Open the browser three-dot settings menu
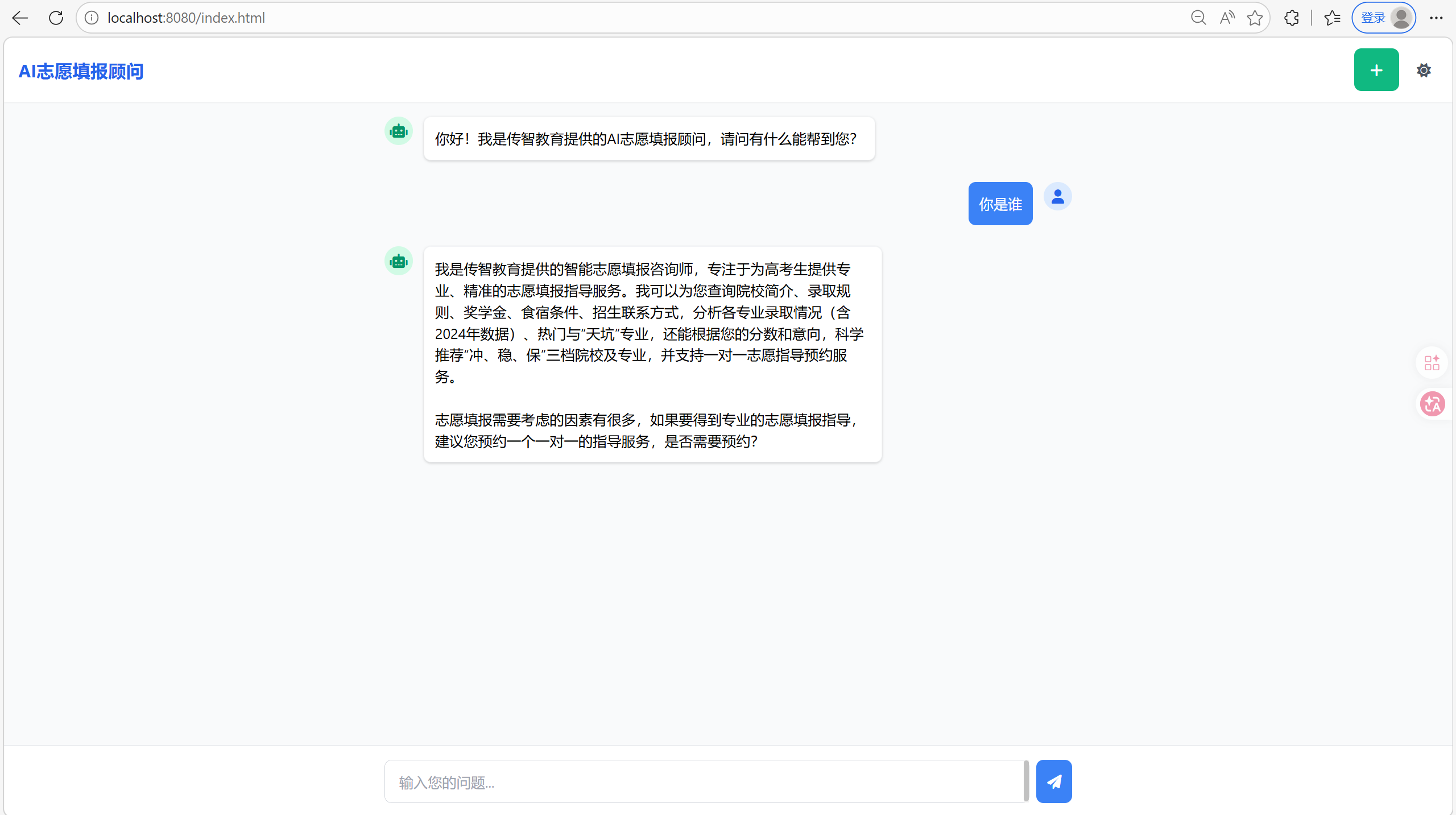Screen dimensions: 1456x815 click(x=1436, y=18)
